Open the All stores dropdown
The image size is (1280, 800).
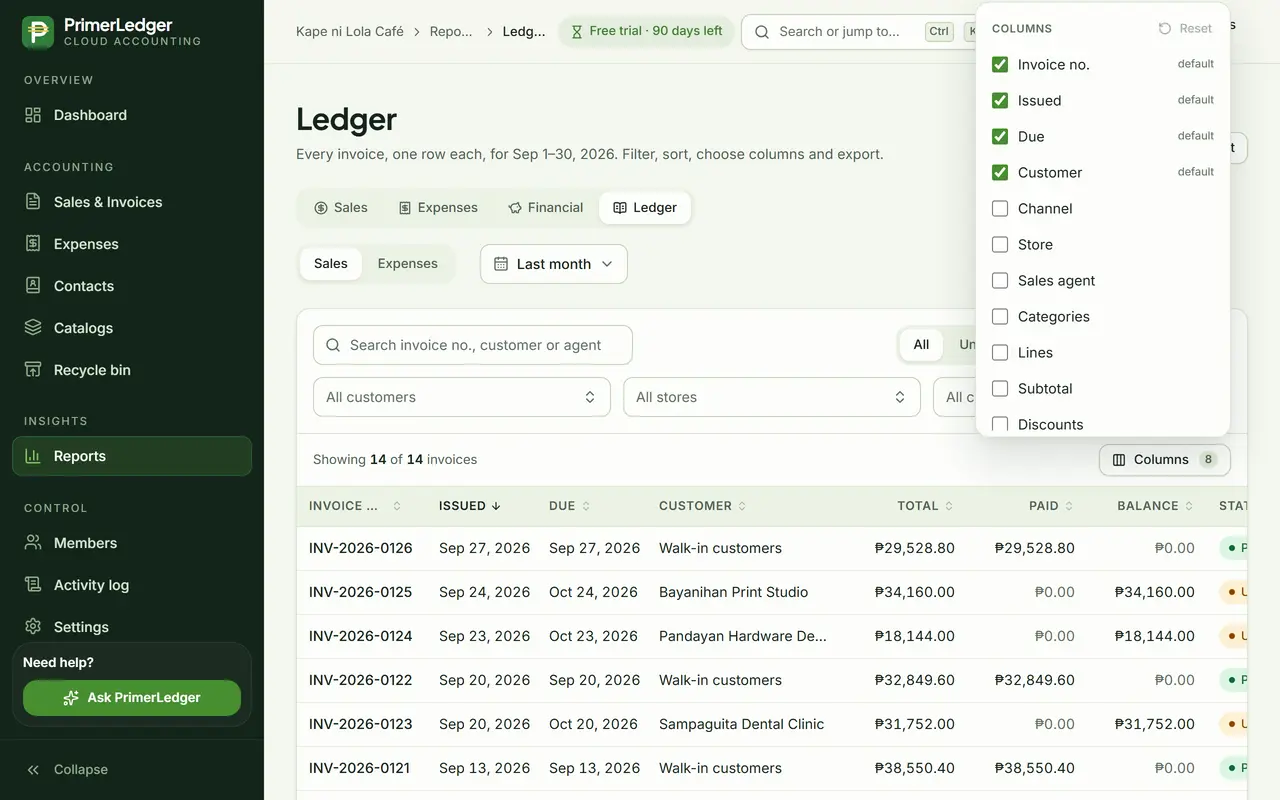772,397
